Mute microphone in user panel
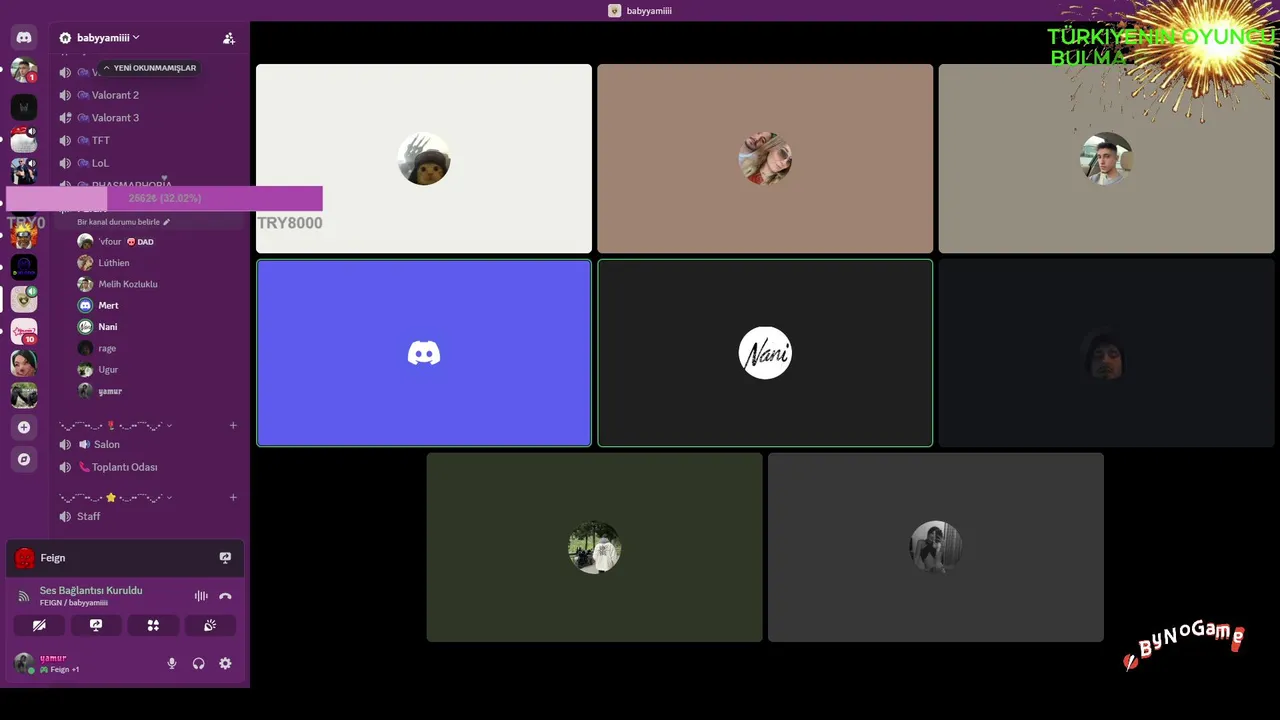 tap(172, 663)
